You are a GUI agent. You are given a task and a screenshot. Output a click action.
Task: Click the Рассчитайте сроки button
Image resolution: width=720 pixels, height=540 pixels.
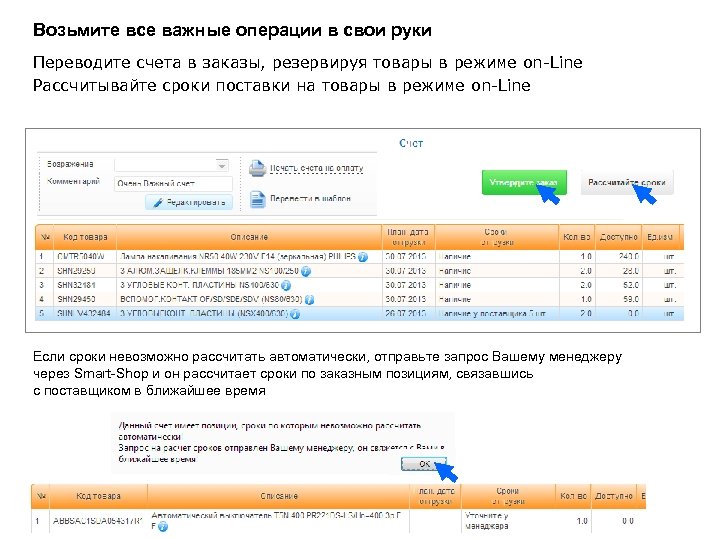[x=627, y=182]
